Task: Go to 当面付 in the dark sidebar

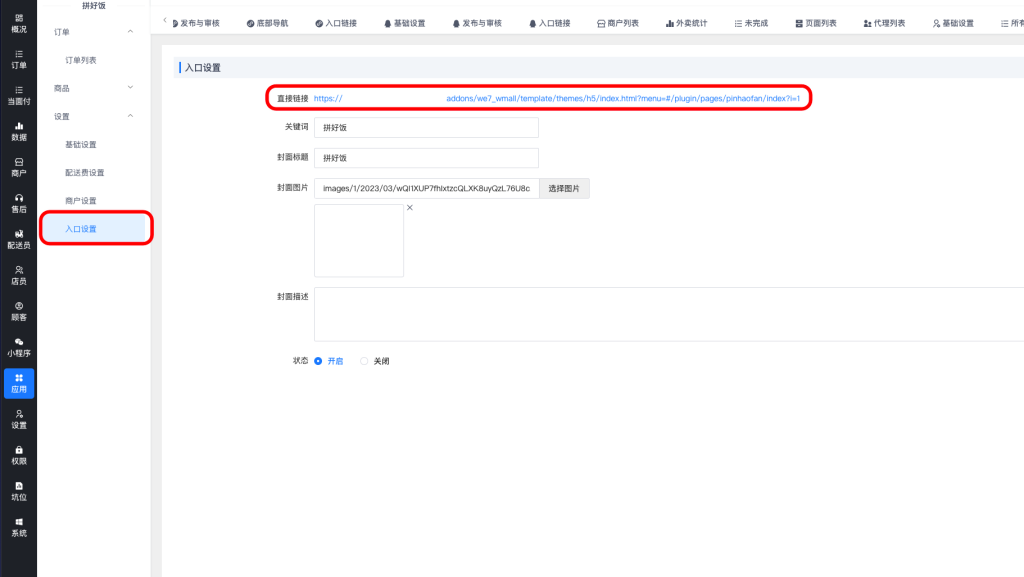Action: [18, 95]
